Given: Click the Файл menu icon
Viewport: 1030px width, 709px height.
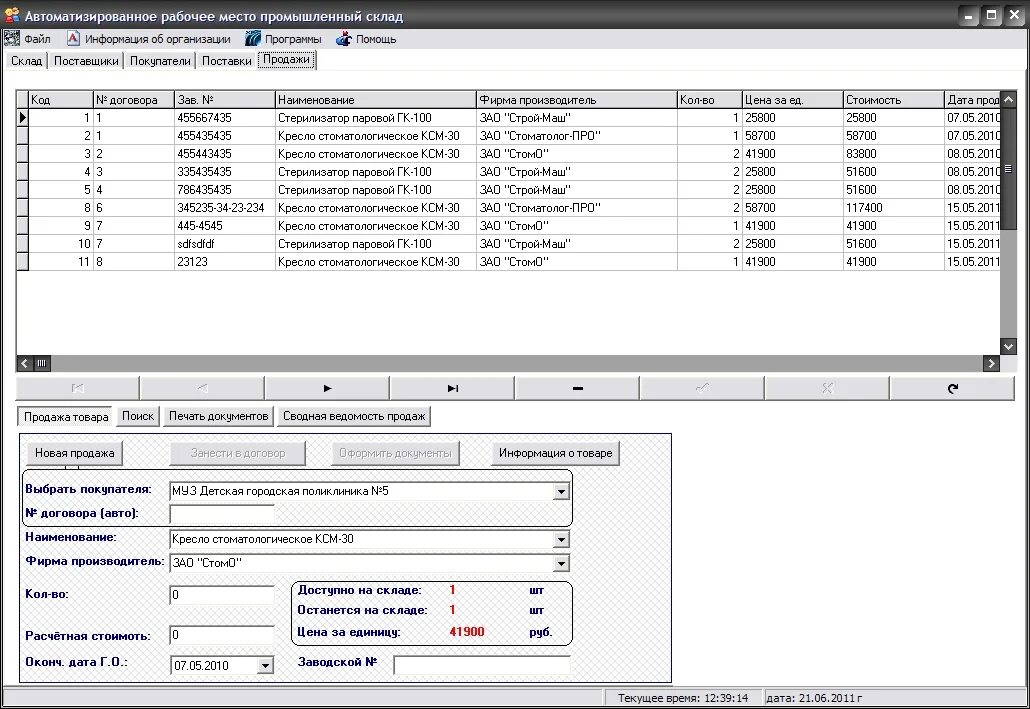Looking at the screenshot, I should tap(12, 39).
